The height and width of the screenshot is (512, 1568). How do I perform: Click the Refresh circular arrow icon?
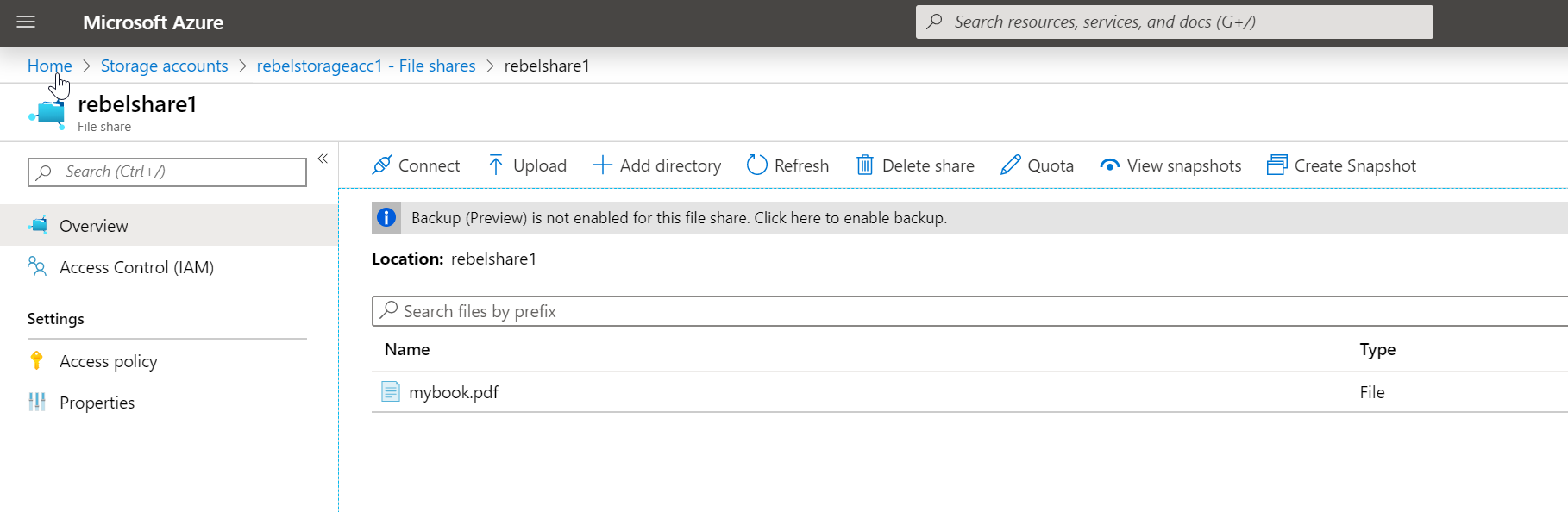point(756,165)
